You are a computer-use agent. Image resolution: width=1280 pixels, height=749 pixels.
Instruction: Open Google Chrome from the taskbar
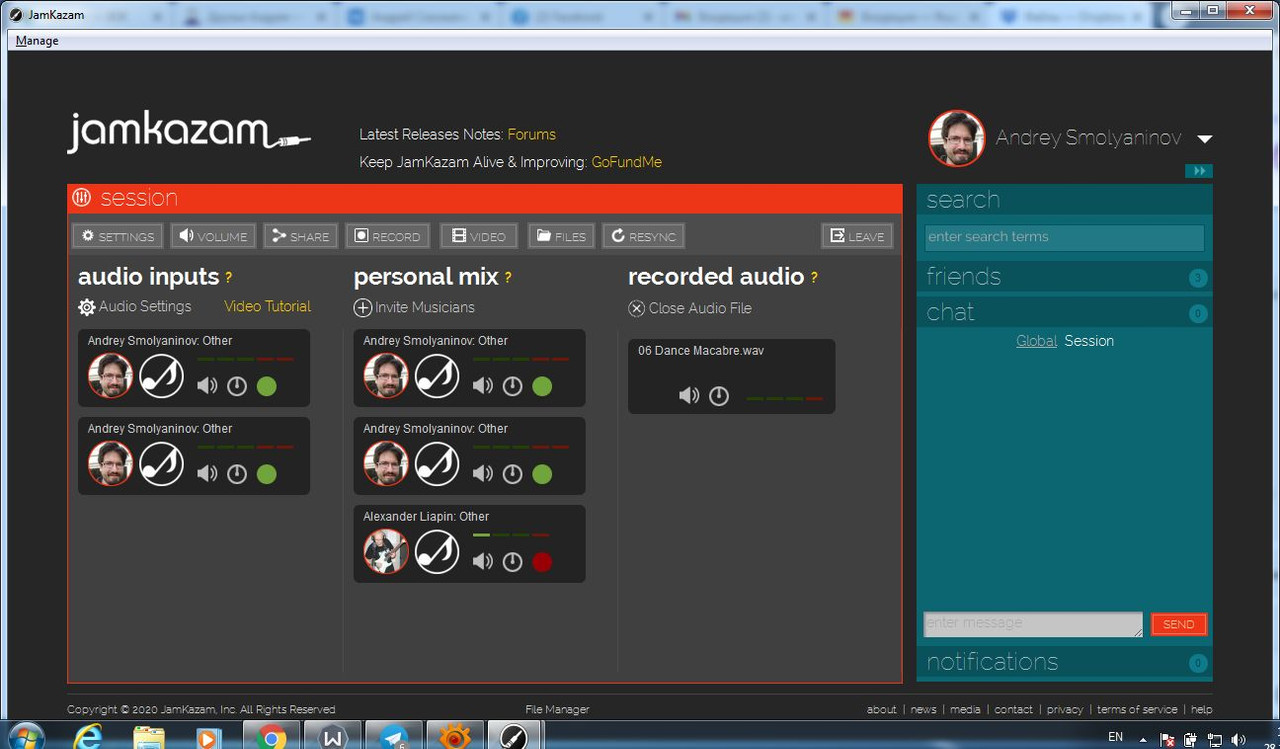270,737
